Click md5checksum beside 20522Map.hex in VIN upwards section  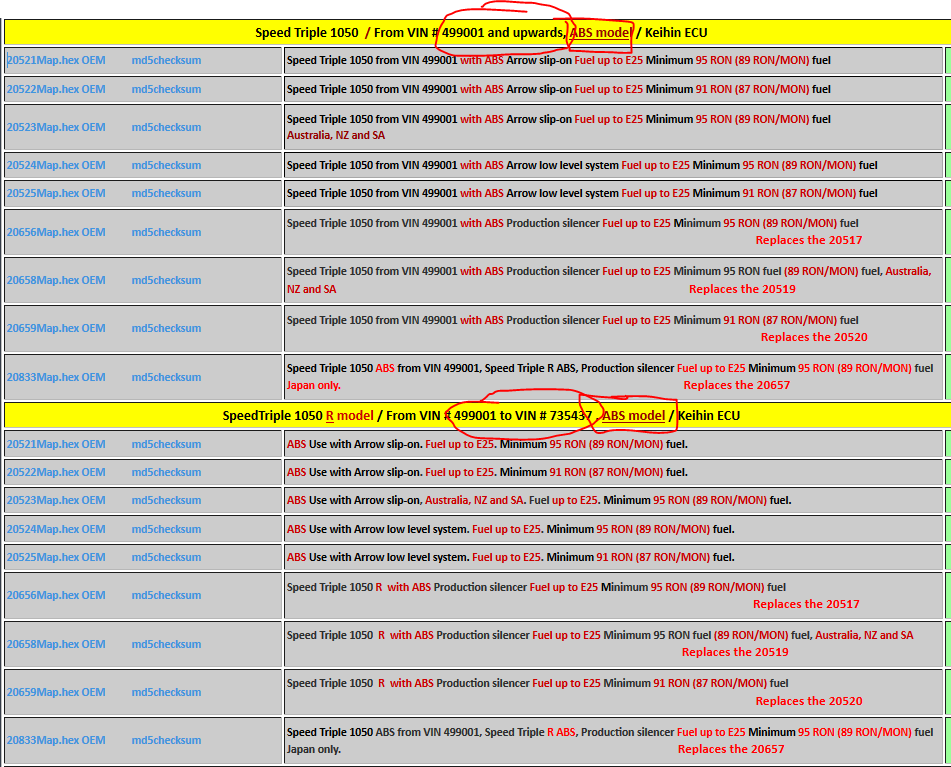(166, 89)
